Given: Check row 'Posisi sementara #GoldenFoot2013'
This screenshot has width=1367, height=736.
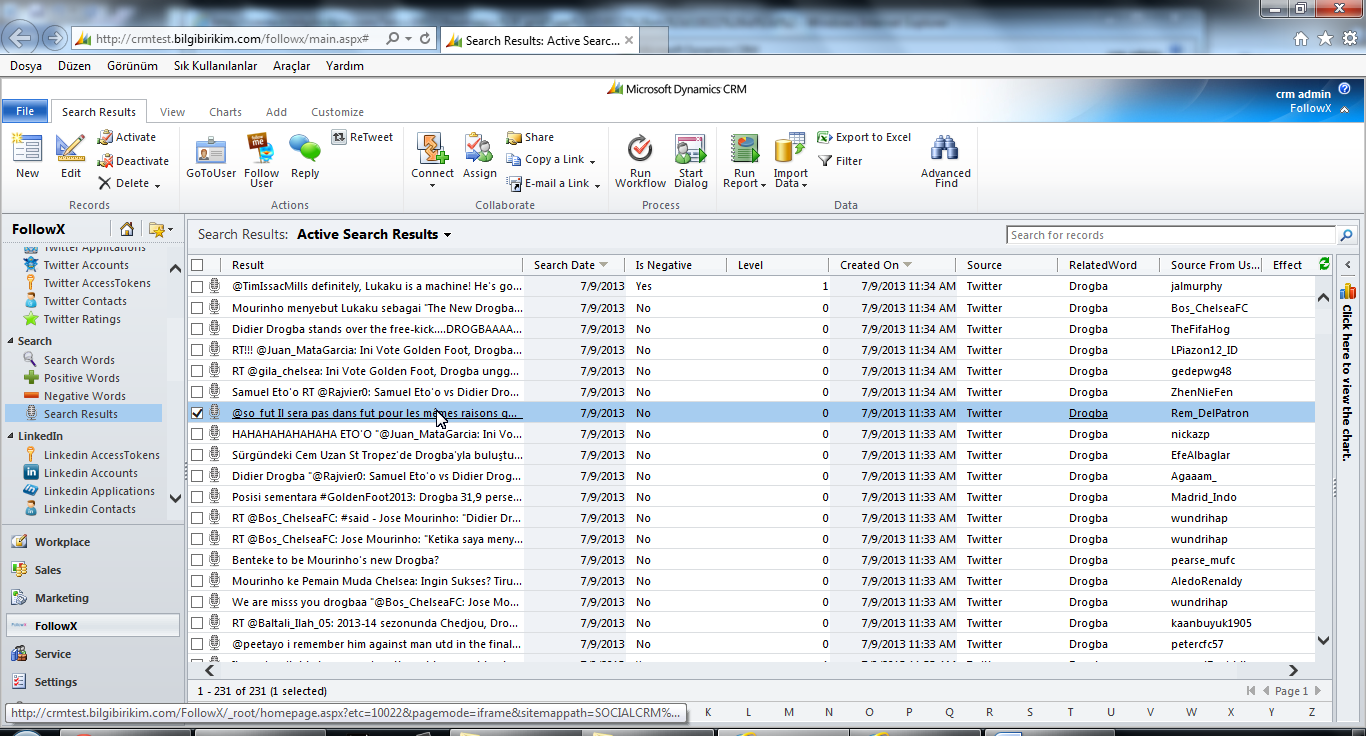Looking at the screenshot, I should (x=197, y=497).
